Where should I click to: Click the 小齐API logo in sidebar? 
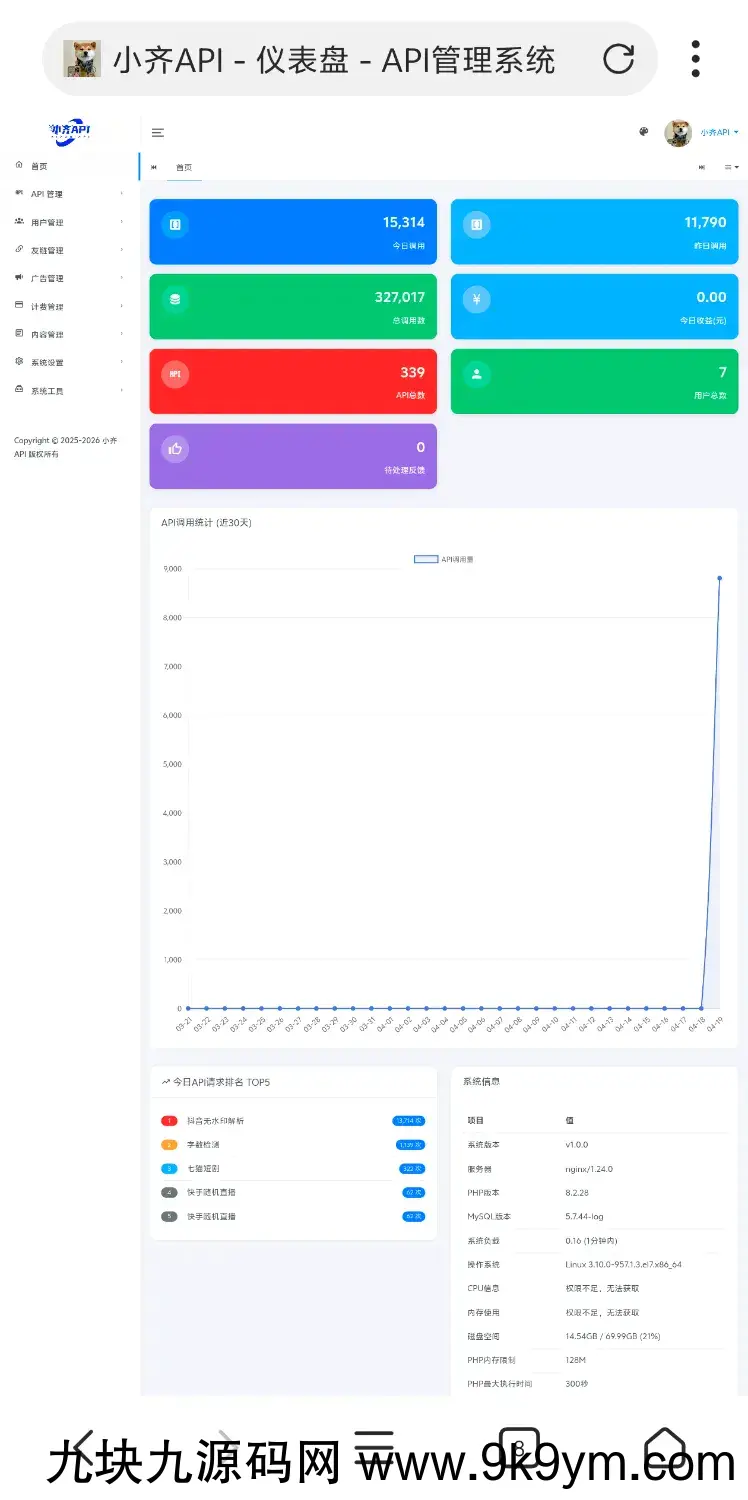70,130
